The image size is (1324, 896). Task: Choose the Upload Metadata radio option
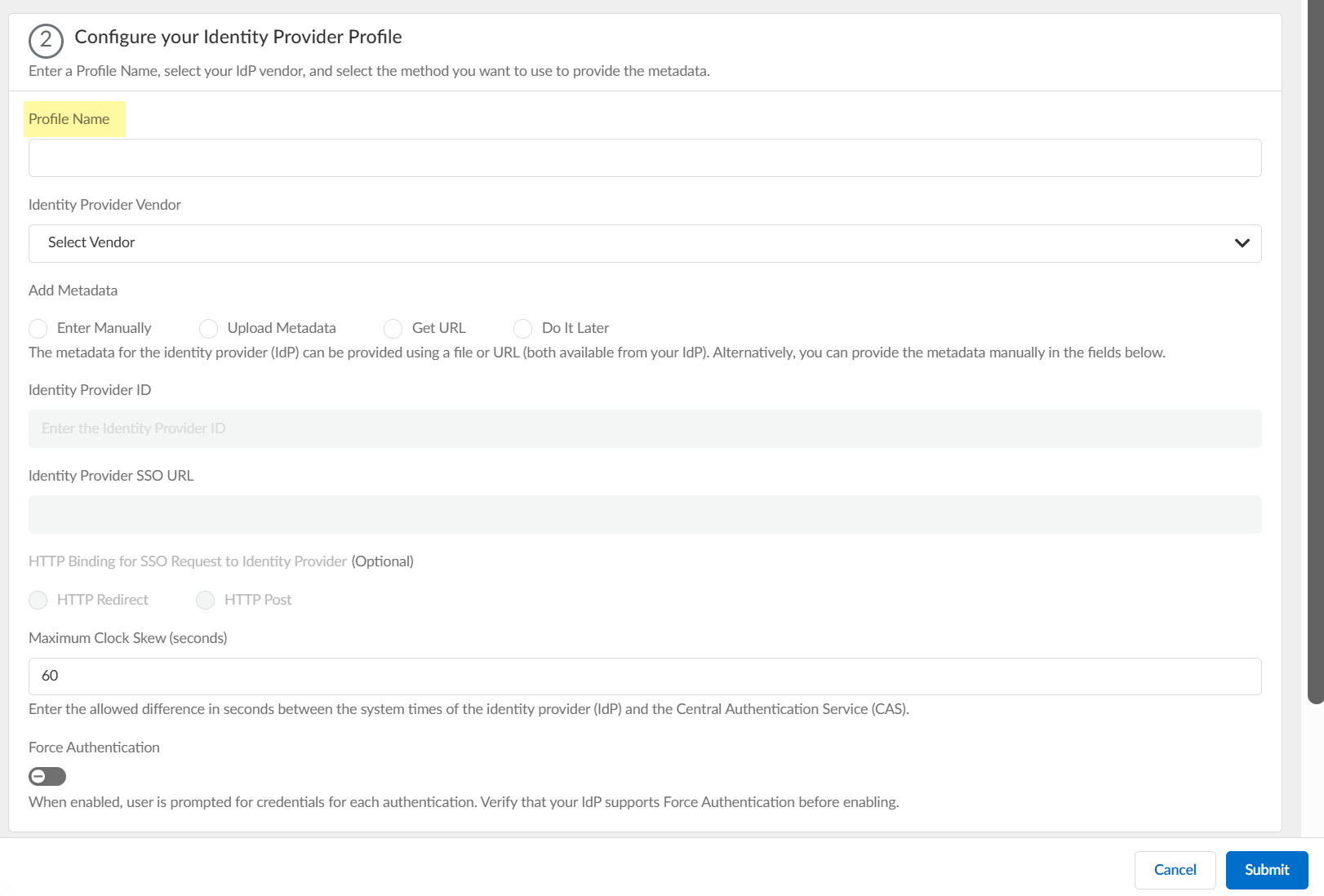pos(209,328)
